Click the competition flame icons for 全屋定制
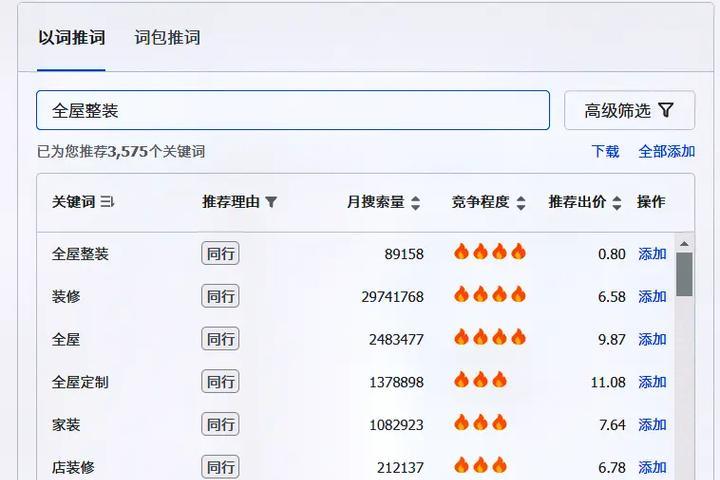This screenshot has height=480, width=720. tap(480, 380)
